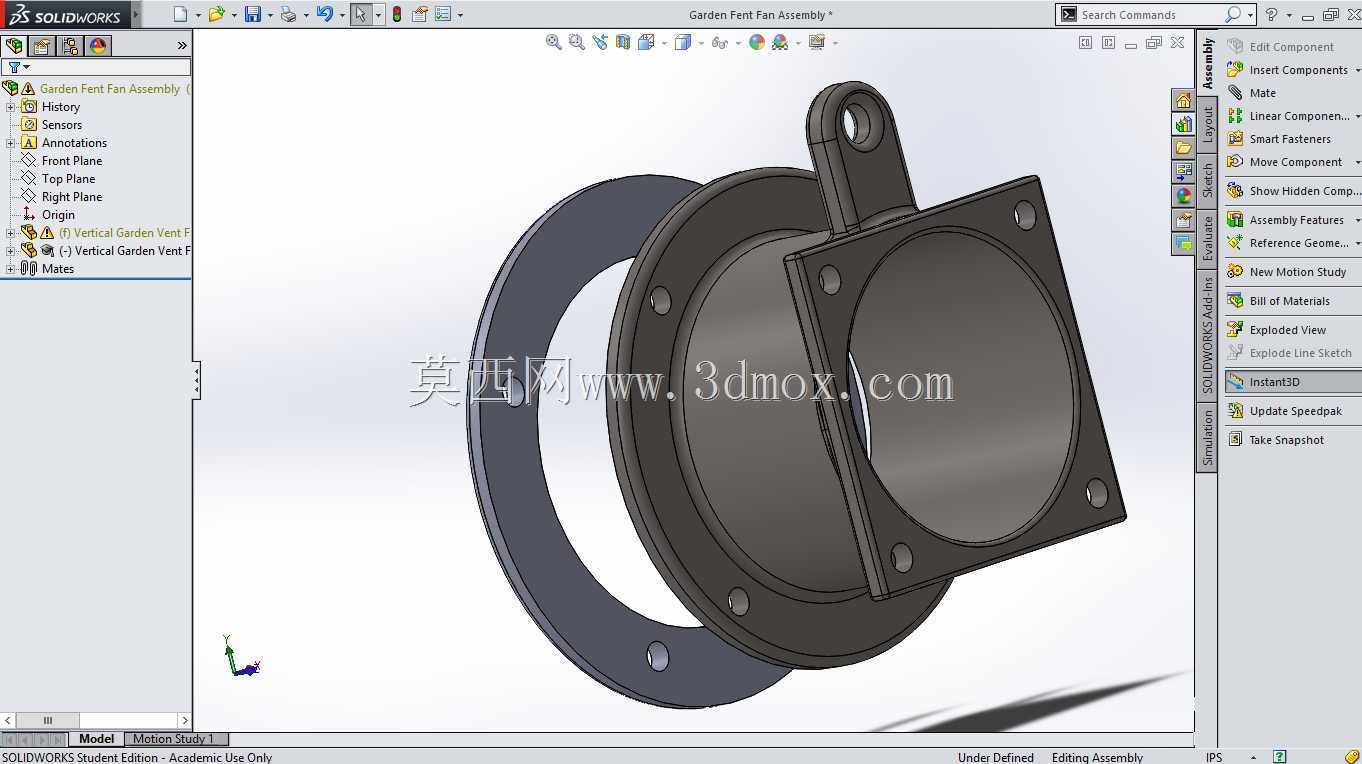Image resolution: width=1362 pixels, height=764 pixels.
Task: Click Update Speedpak
Action: click(1285, 411)
